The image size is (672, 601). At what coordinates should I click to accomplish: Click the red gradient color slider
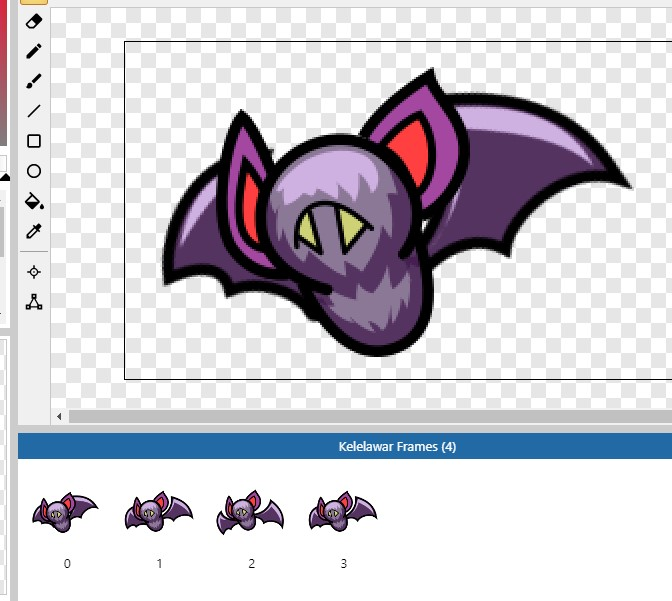point(3,73)
